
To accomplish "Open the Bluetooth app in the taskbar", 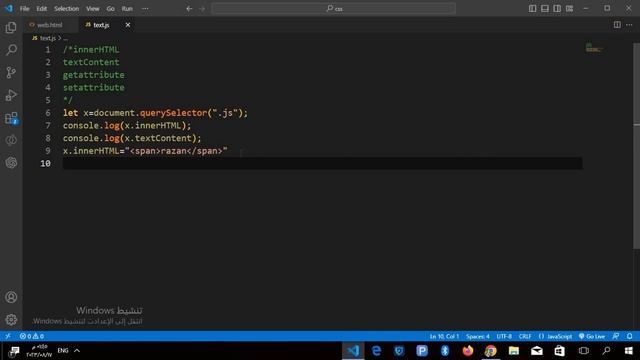I will click(445, 351).
